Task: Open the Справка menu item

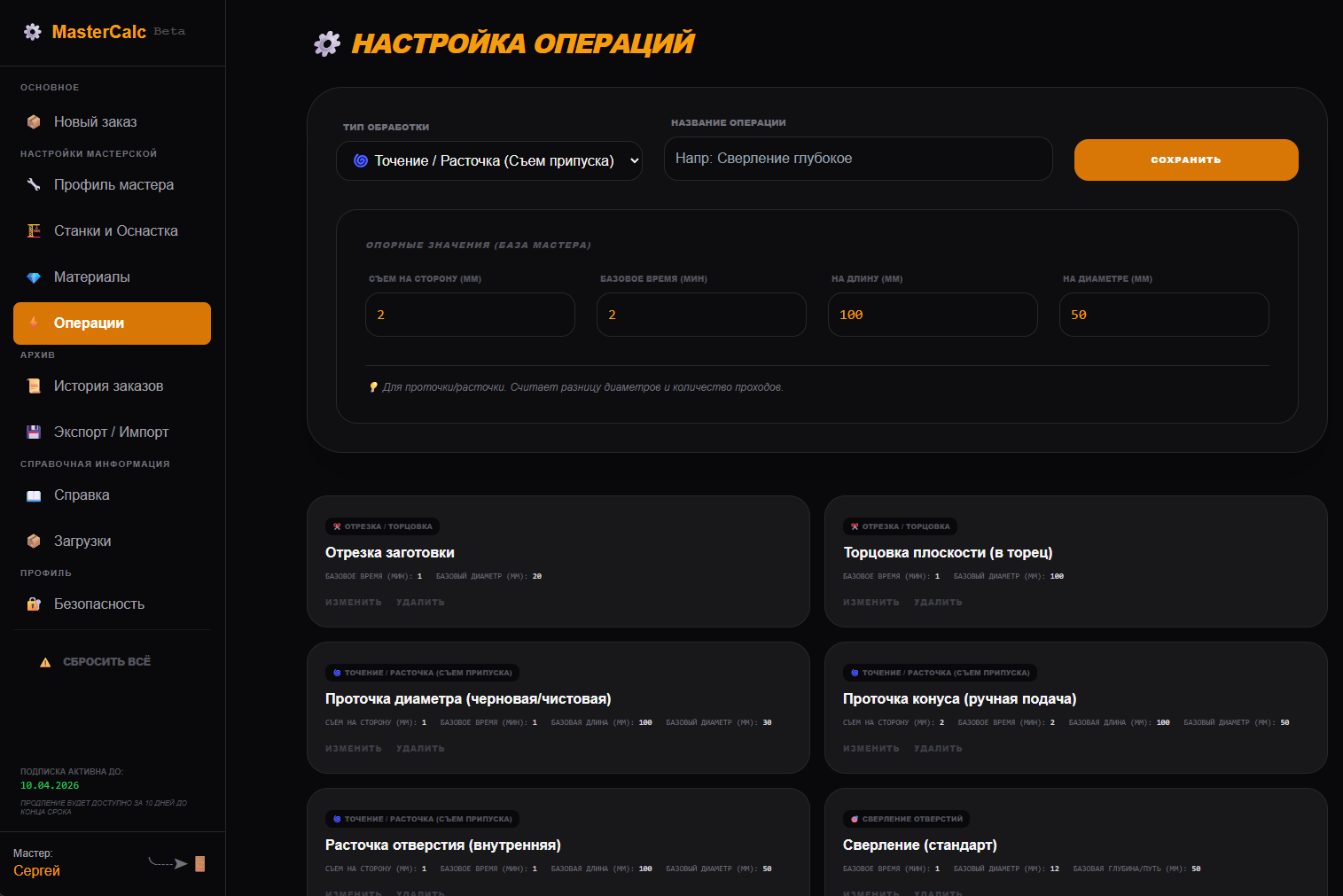Action: point(82,495)
